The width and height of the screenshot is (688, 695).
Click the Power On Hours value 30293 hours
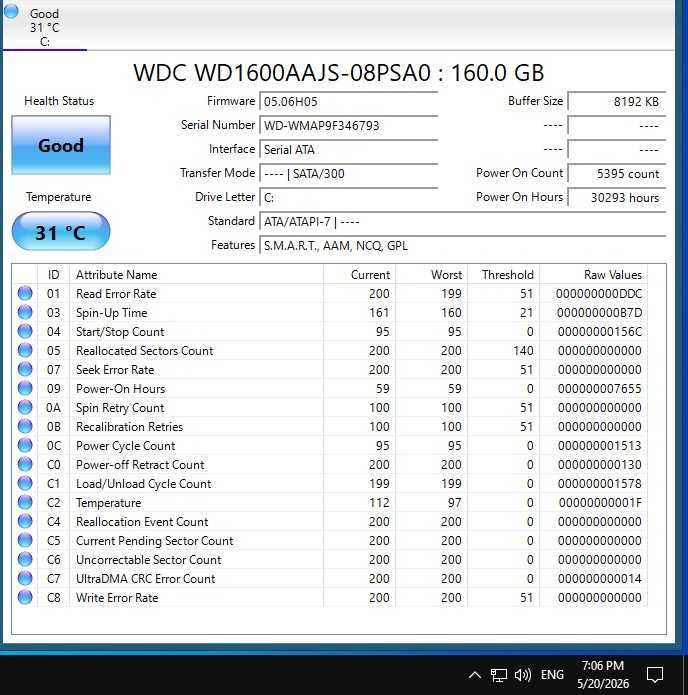pyautogui.click(x=617, y=197)
